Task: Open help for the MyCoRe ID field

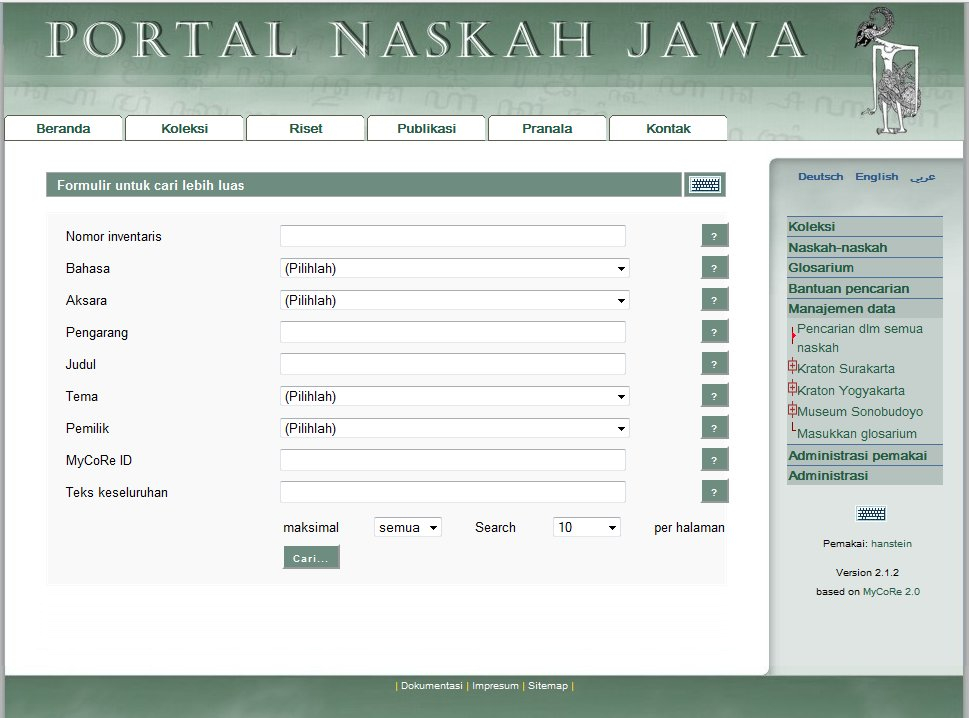Action: (x=714, y=460)
